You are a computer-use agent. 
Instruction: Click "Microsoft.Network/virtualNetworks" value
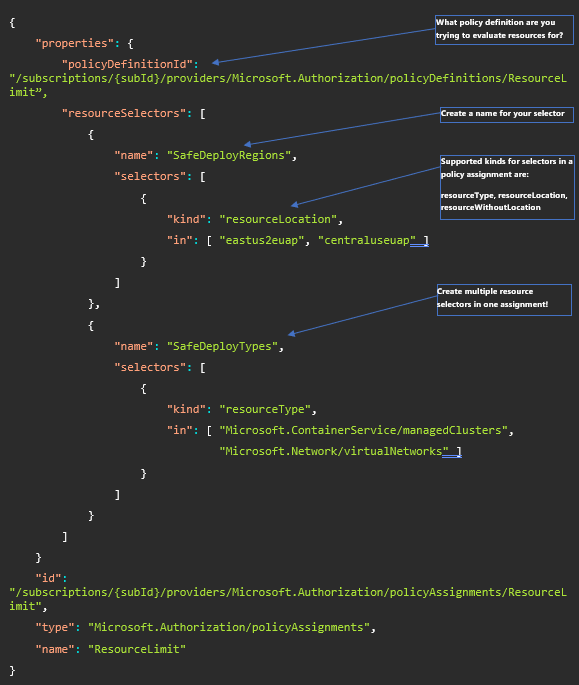click(x=334, y=451)
